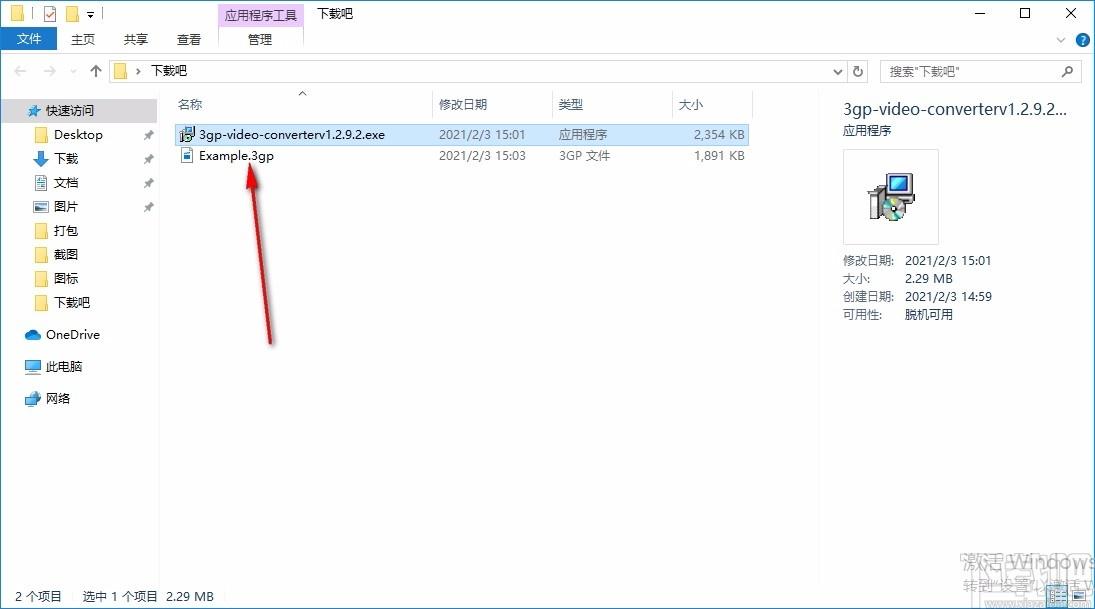Switch to details view via status bar icon
Viewport: 1095px width, 609px height.
point(1057,596)
